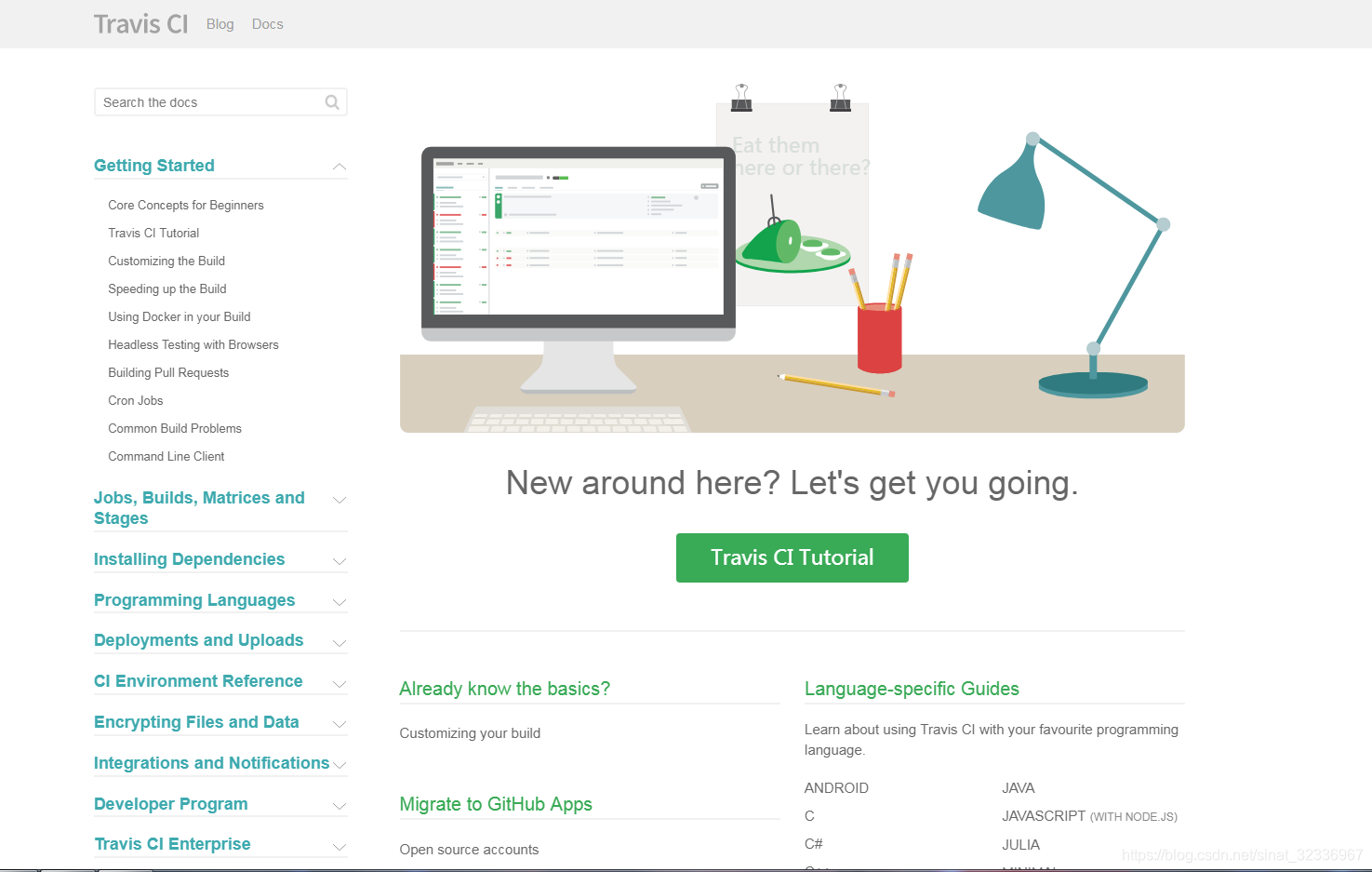Go to Speeding up the Build
This screenshot has width=1372, height=872.
[x=167, y=288]
